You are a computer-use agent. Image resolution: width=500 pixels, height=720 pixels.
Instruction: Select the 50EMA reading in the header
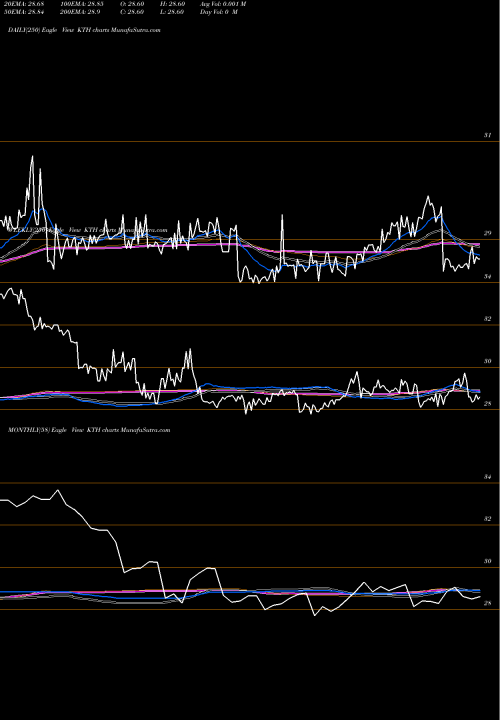pyautogui.click(x=24, y=12)
